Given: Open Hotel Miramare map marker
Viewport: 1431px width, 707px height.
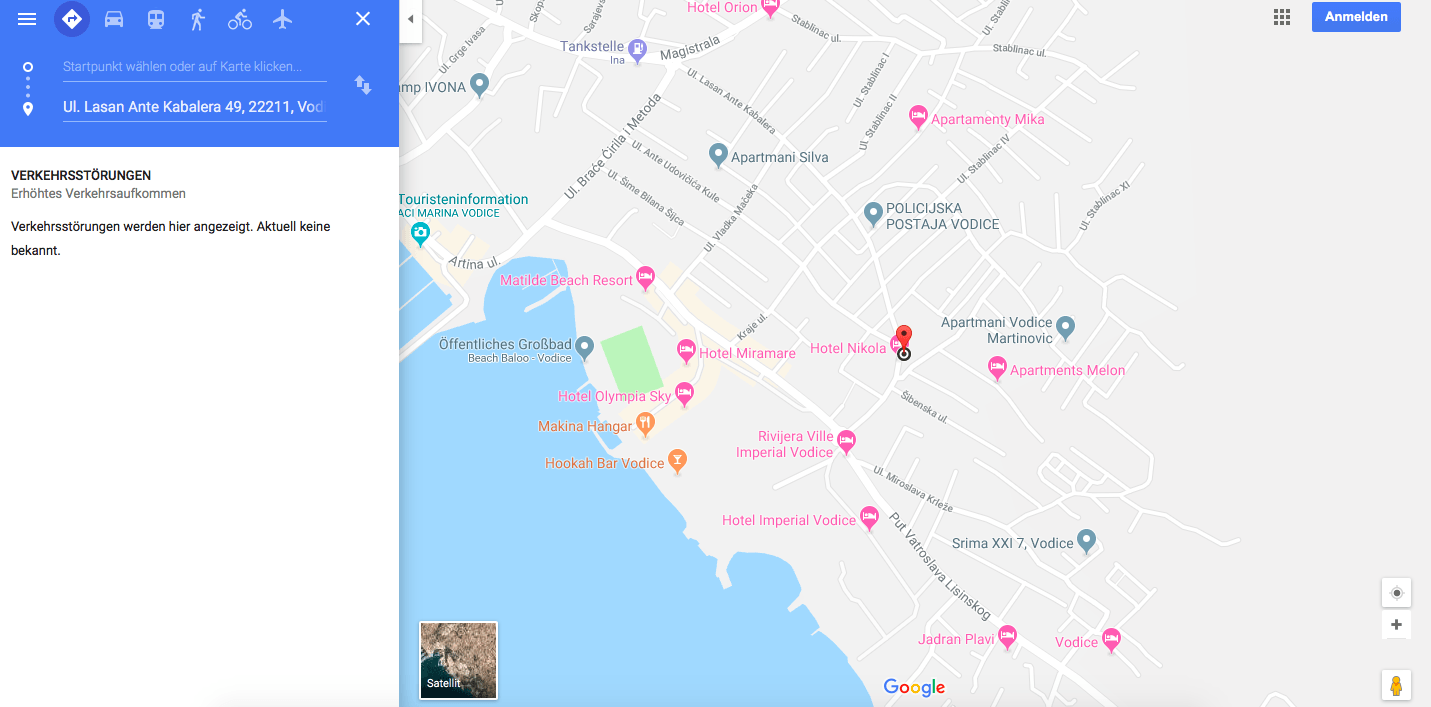Looking at the screenshot, I should (x=686, y=351).
